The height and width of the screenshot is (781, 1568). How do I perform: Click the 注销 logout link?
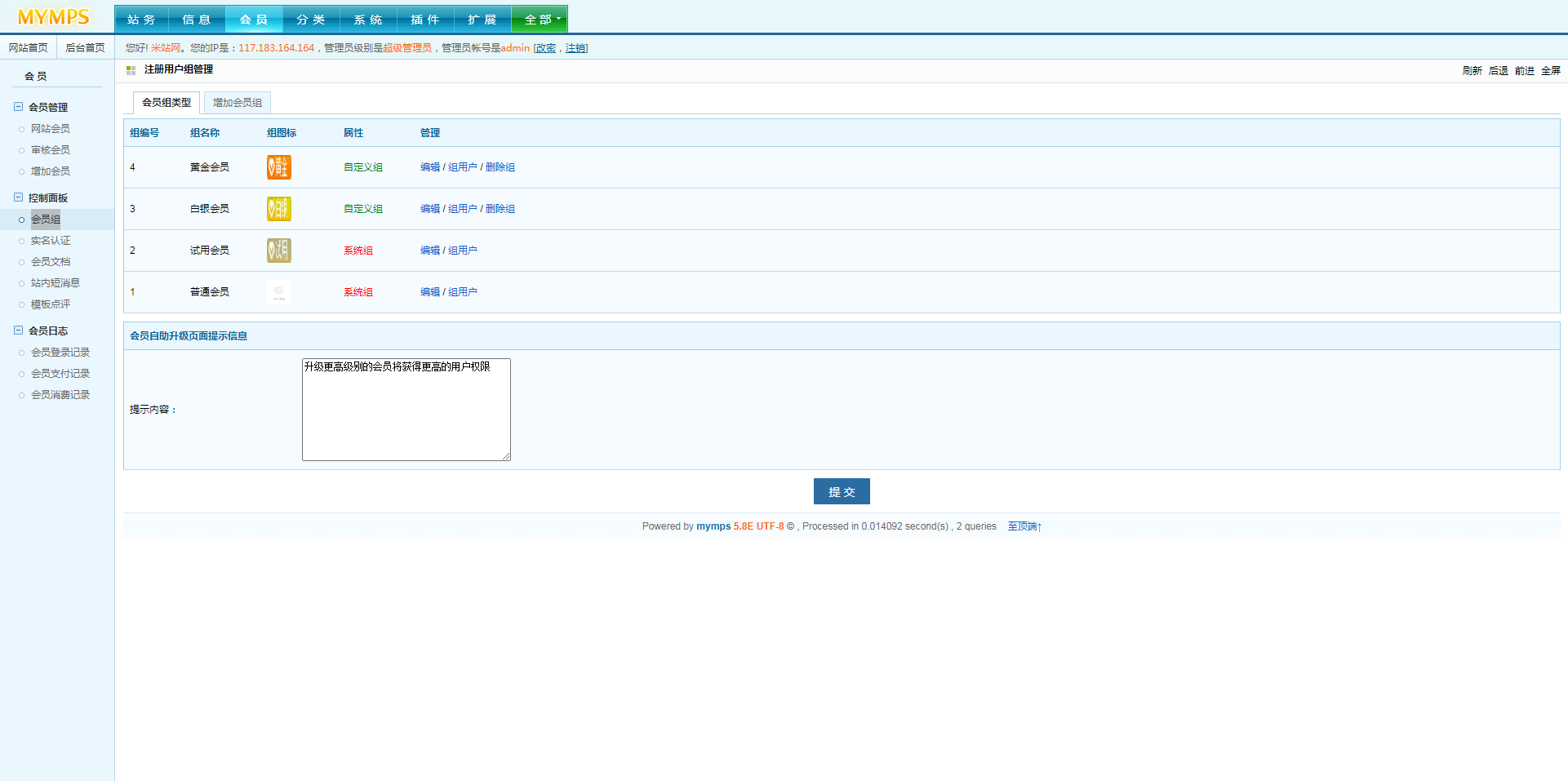[x=575, y=48]
